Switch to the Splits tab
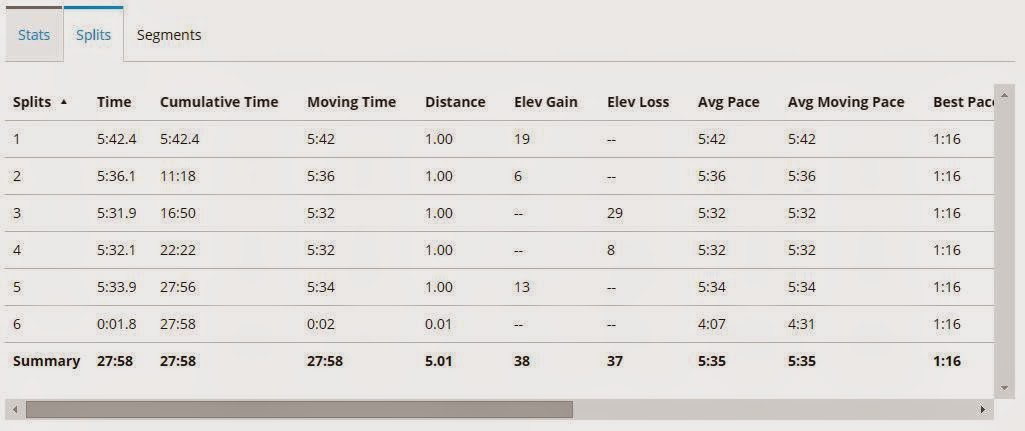Image resolution: width=1025 pixels, height=431 pixels. 93,35
